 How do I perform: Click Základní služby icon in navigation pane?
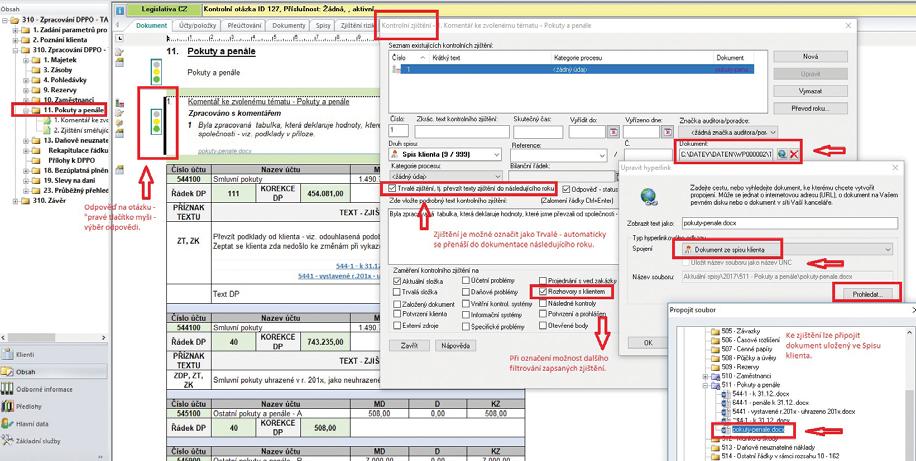click(8, 440)
